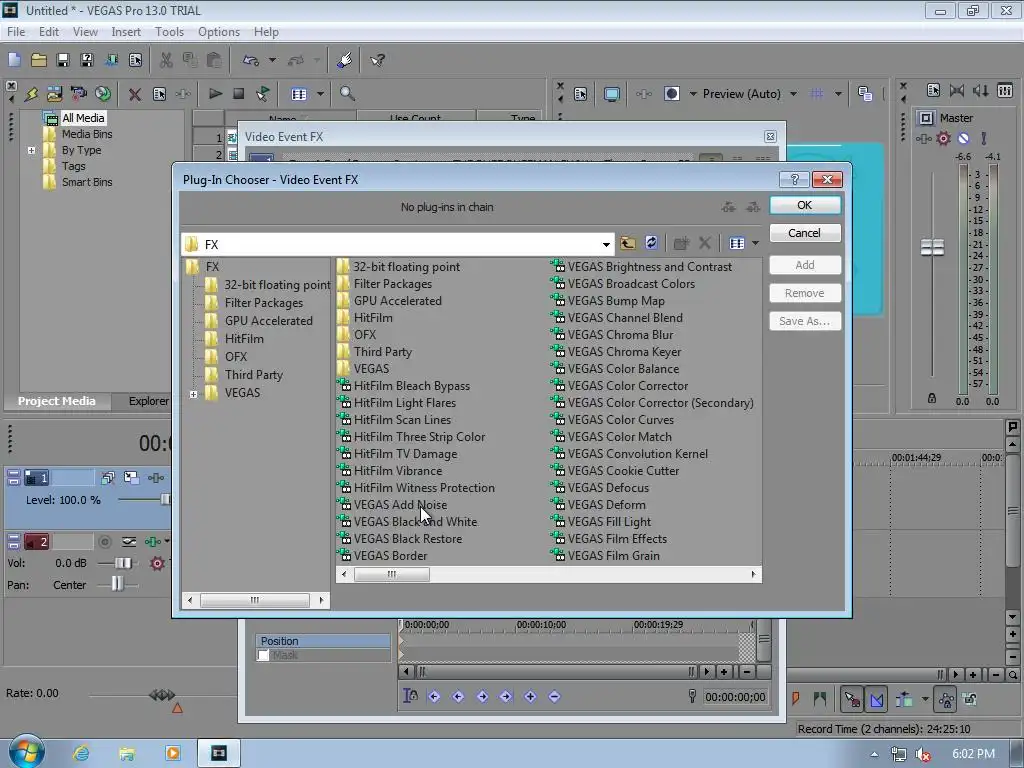
Task: Click the track 2 Pan slider
Action: (117, 584)
